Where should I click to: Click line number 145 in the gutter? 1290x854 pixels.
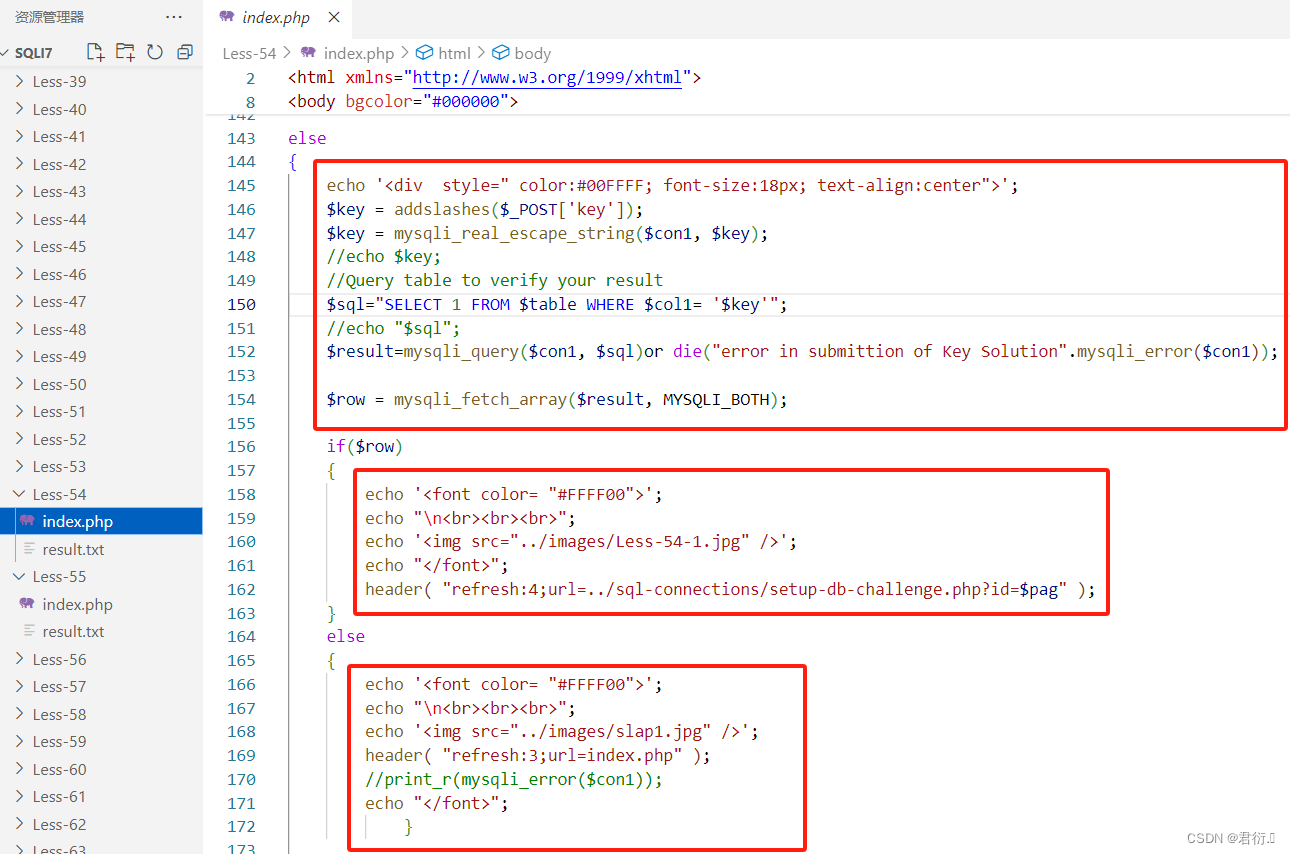click(241, 185)
